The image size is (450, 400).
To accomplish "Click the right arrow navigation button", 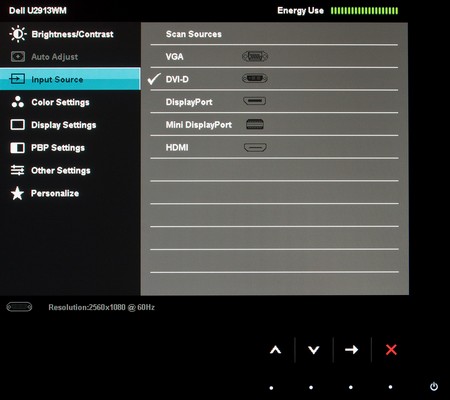I will (x=351, y=350).
